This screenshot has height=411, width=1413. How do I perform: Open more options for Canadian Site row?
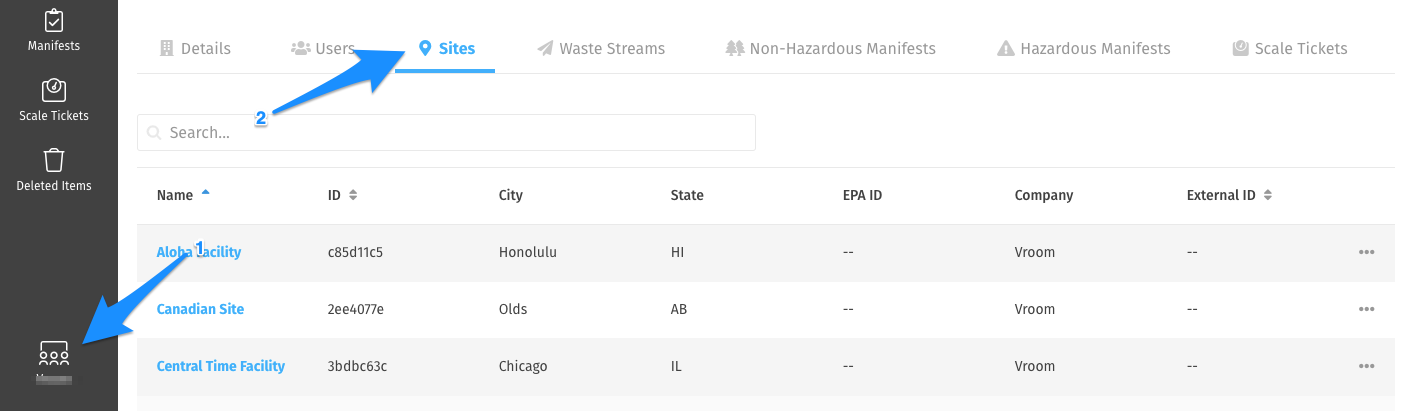click(1366, 309)
